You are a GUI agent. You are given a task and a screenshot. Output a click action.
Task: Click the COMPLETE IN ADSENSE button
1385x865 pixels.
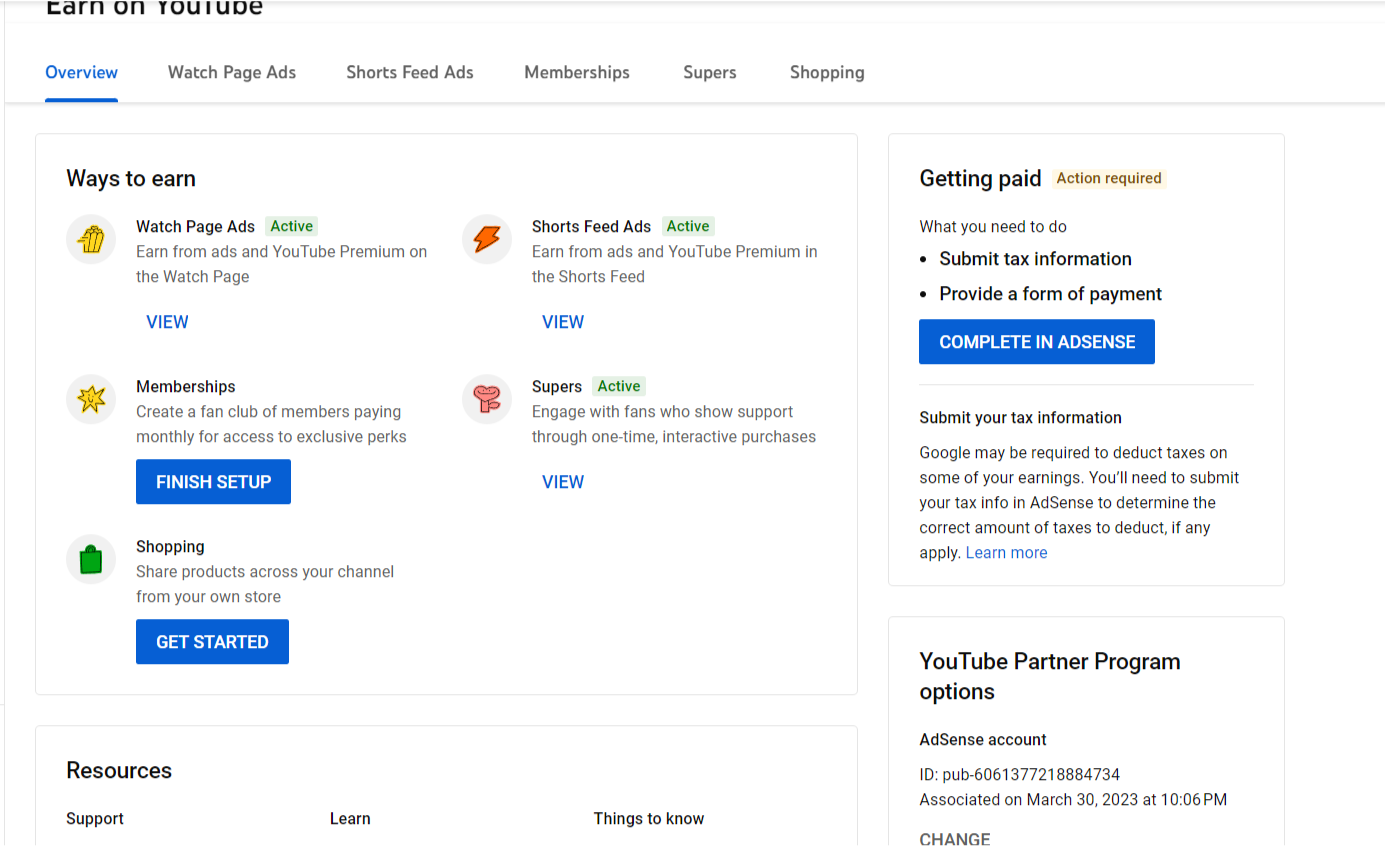point(1037,342)
